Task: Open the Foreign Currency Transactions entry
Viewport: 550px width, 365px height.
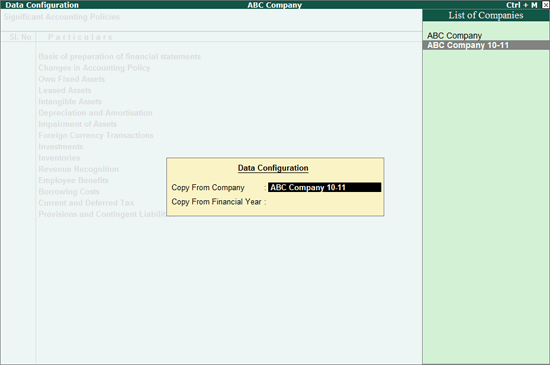Action: click(x=96, y=135)
